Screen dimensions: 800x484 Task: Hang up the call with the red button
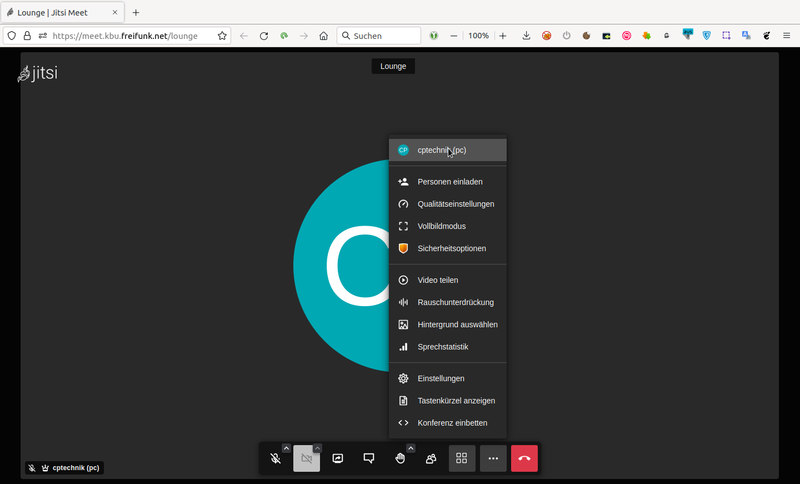[x=524, y=459]
